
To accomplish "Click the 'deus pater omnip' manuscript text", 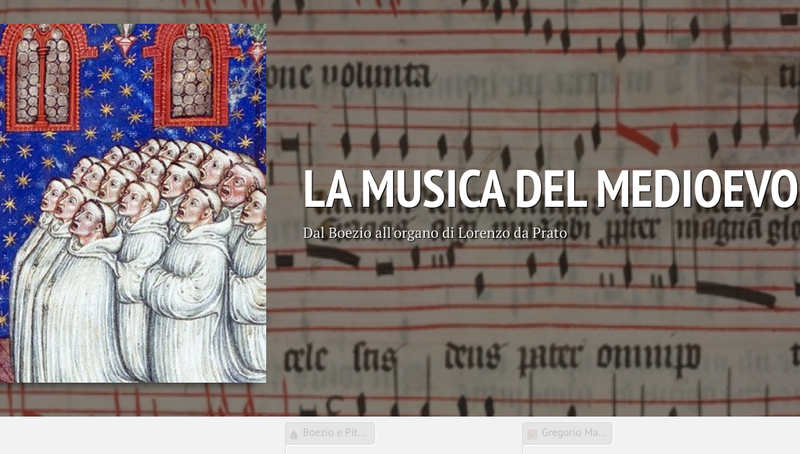I will 571,355.
